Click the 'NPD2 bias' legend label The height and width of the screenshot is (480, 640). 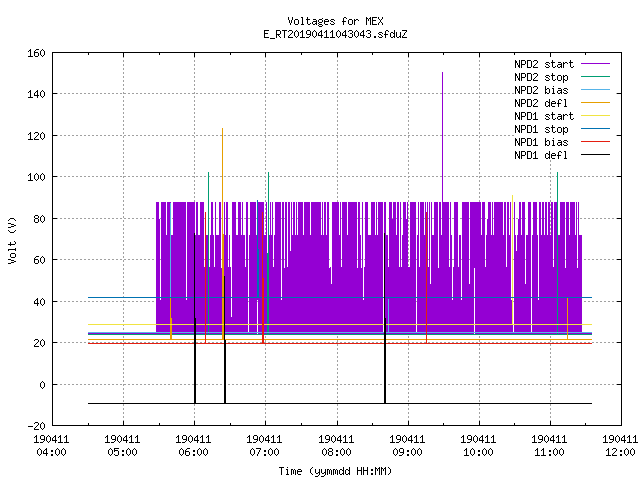click(541, 90)
